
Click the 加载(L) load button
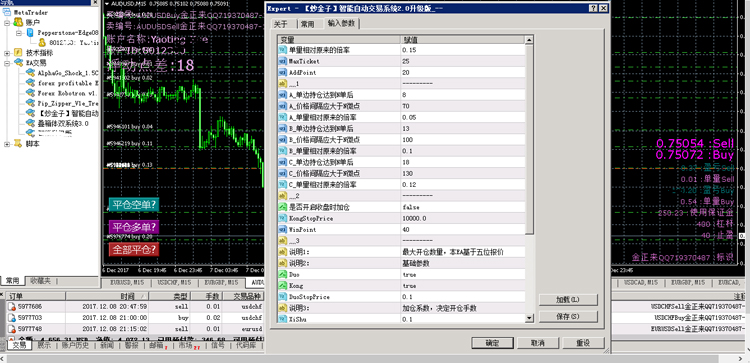(568, 300)
